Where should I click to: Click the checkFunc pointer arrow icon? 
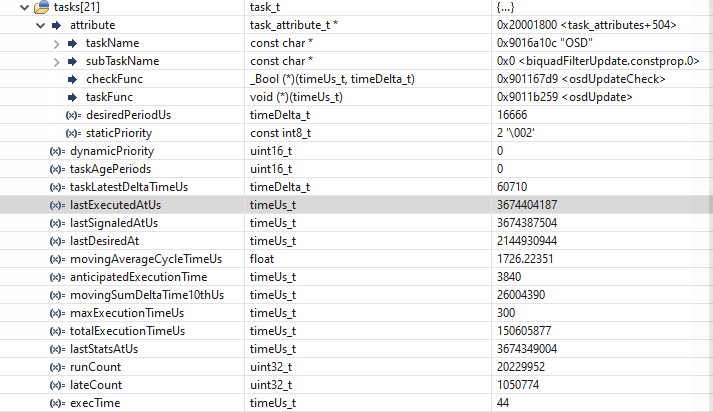72,79
